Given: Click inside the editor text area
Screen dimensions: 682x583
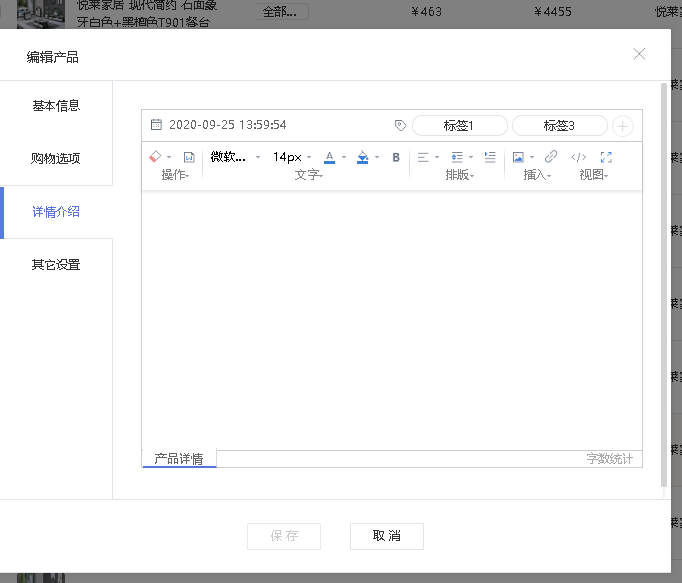Looking at the screenshot, I should coord(391,320).
